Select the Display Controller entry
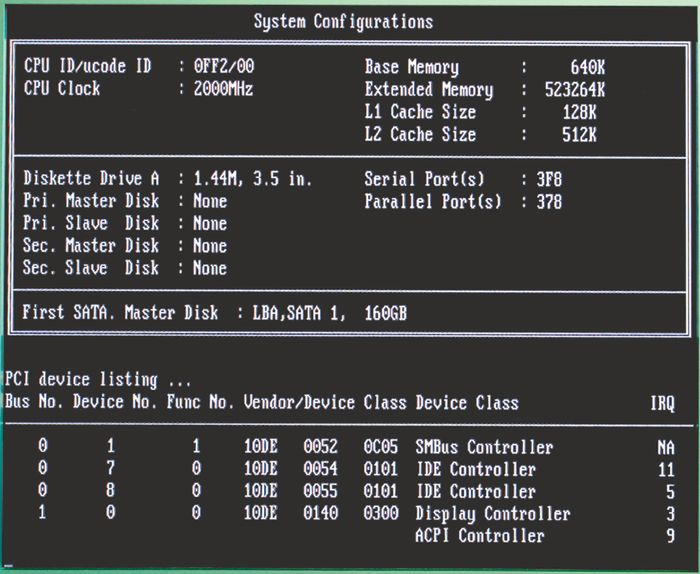The image size is (700, 574). pyautogui.click(x=493, y=514)
